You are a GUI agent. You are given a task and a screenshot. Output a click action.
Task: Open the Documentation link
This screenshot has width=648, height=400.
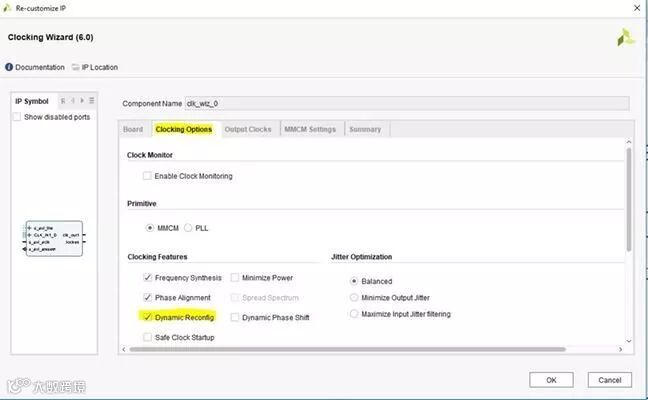pos(40,67)
